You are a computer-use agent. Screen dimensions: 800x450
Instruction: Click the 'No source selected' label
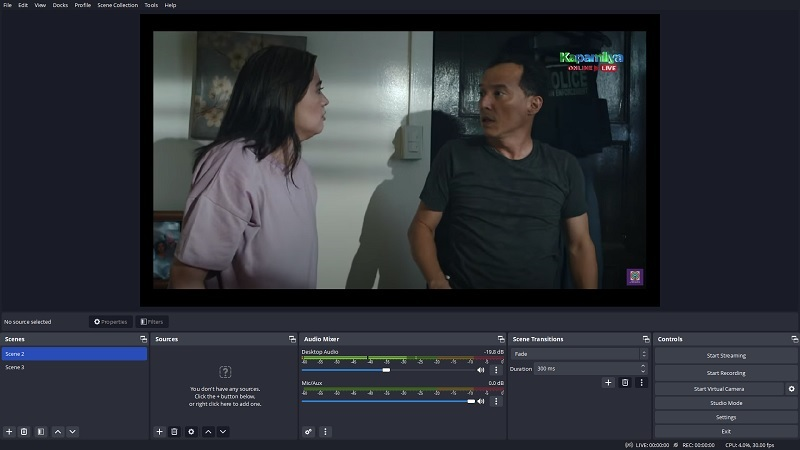[28, 322]
